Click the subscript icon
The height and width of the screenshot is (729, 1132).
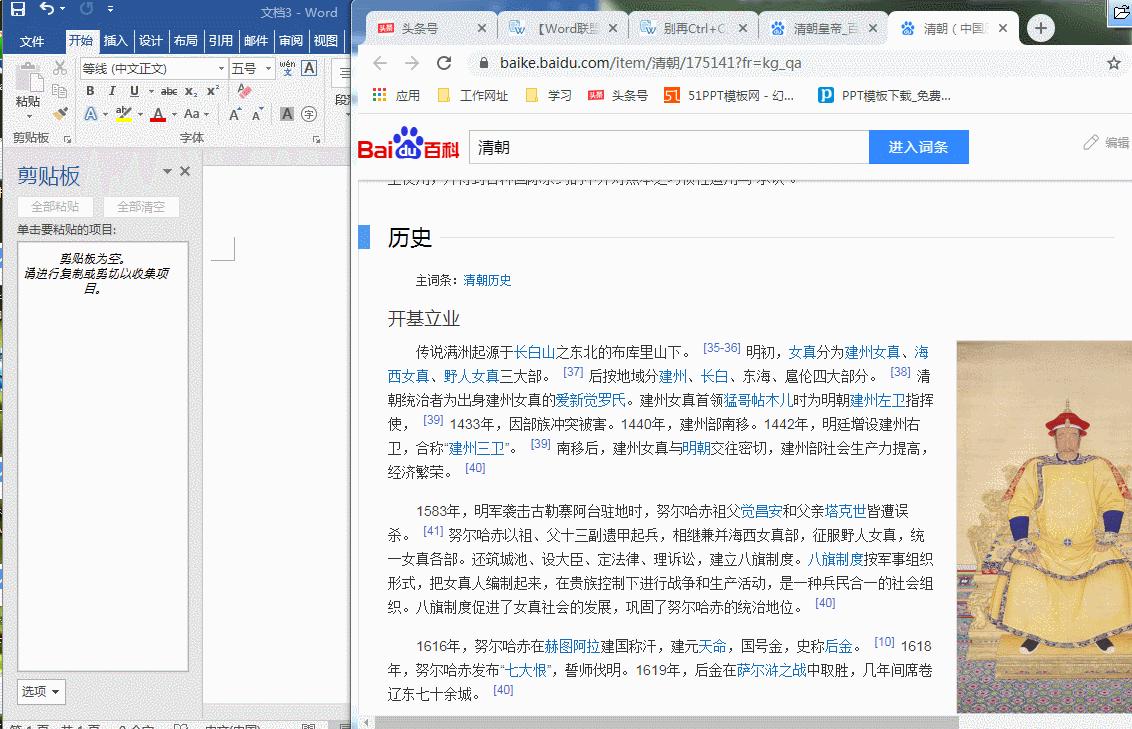tap(190, 91)
